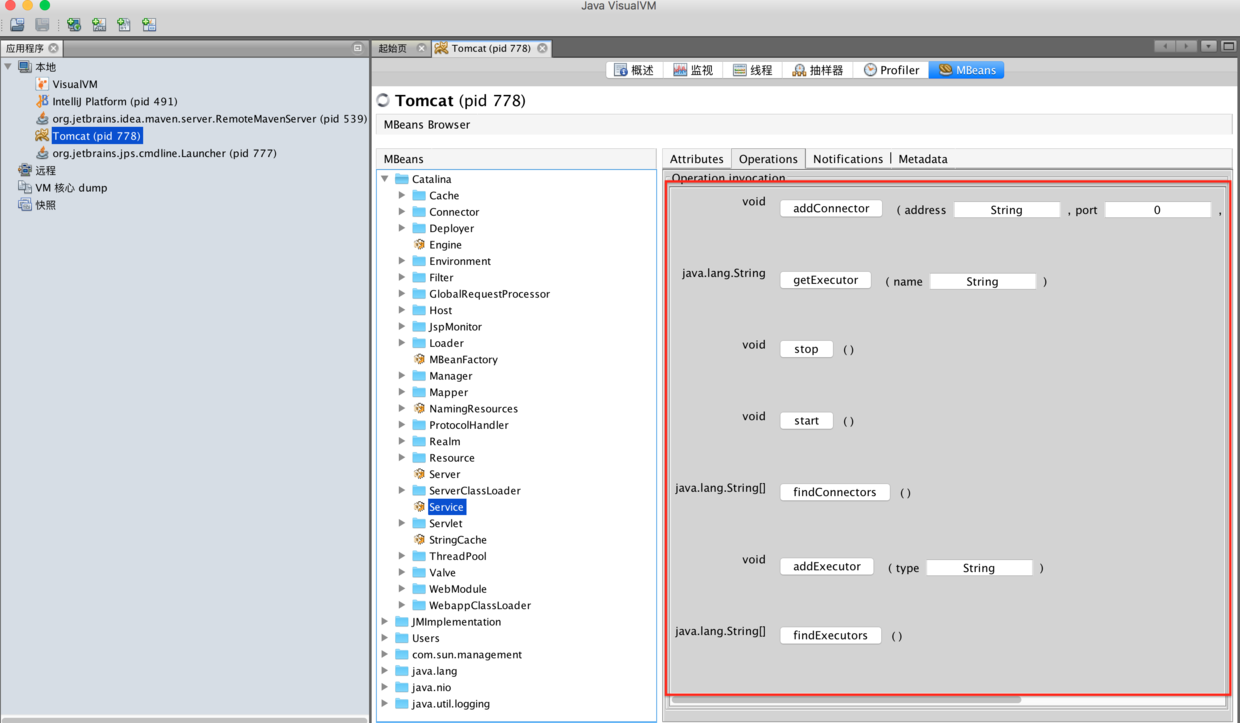Expand the Deployer folder
Image resolution: width=1240 pixels, height=723 pixels.
[402, 228]
